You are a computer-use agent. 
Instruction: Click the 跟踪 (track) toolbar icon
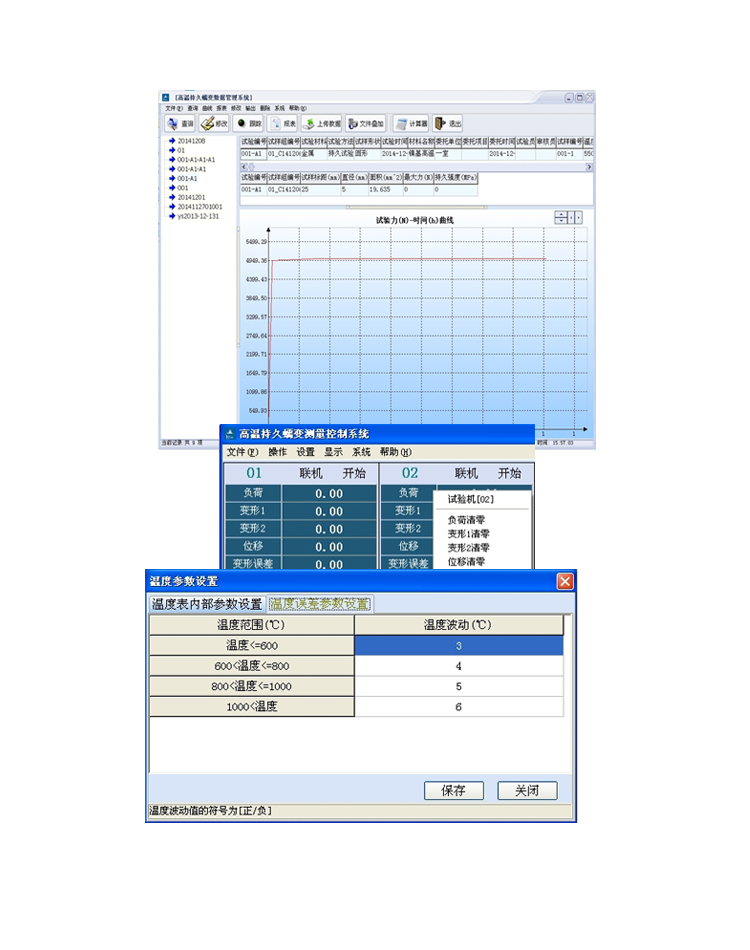249,124
